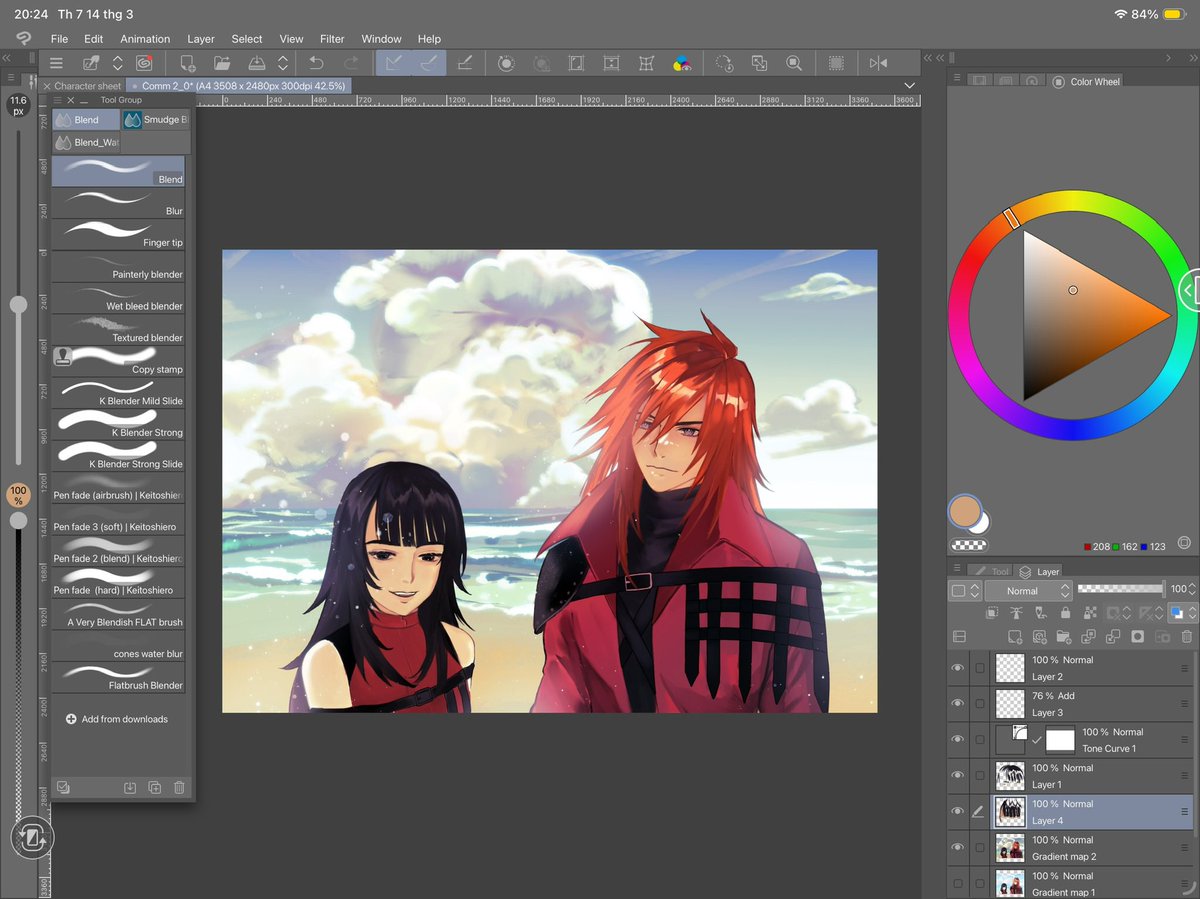1200x899 pixels.
Task: Flip canvas horizontally using mirror icon
Action: click(x=878, y=63)
